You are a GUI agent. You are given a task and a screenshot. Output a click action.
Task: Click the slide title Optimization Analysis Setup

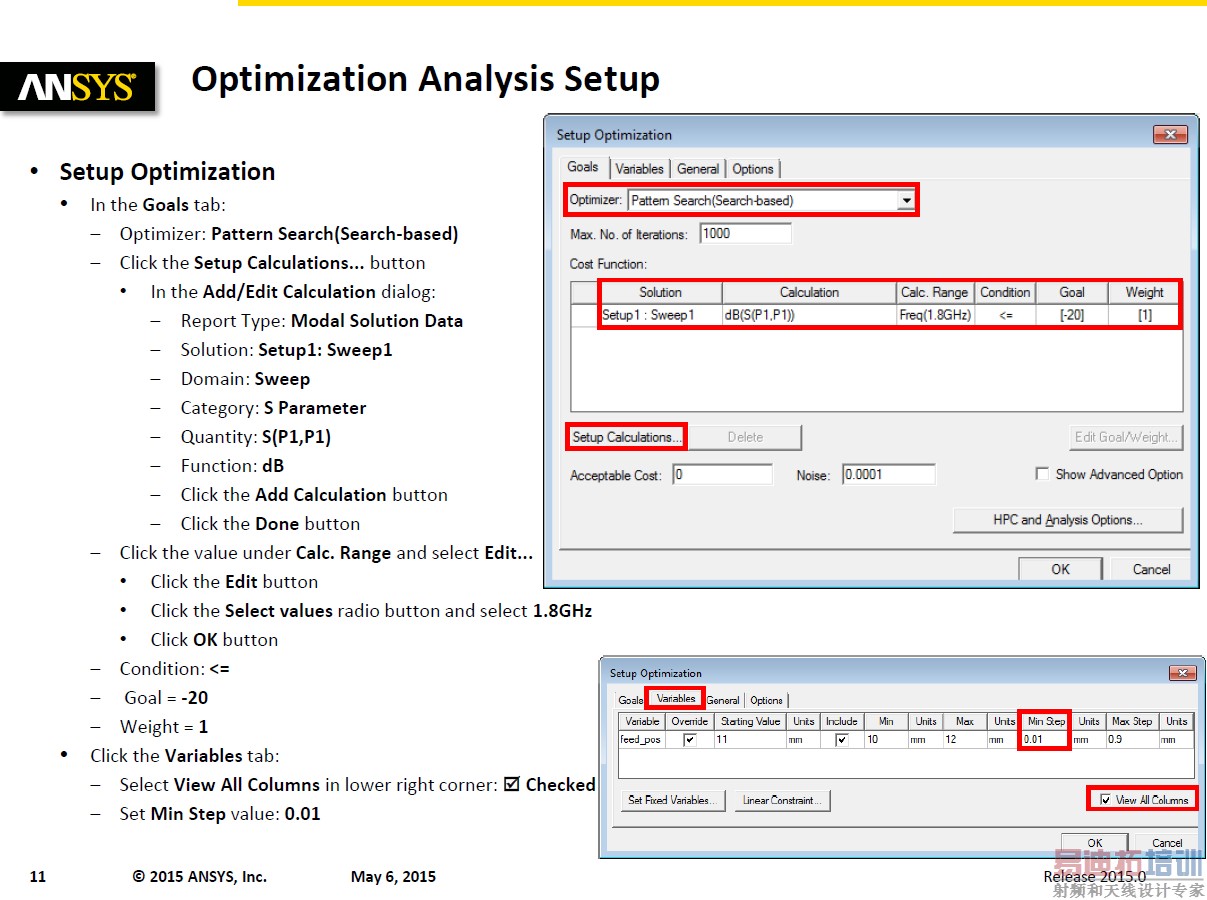[x=425, y=79]
